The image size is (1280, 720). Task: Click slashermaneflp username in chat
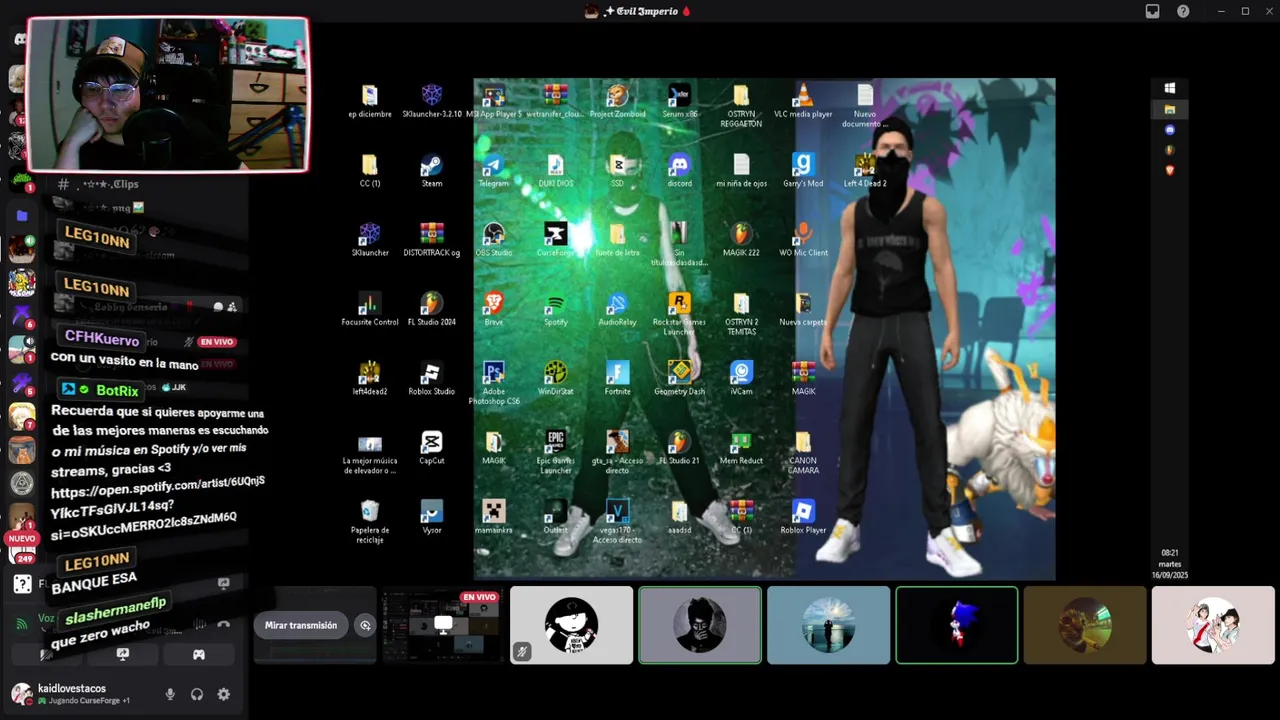[115, 610]
